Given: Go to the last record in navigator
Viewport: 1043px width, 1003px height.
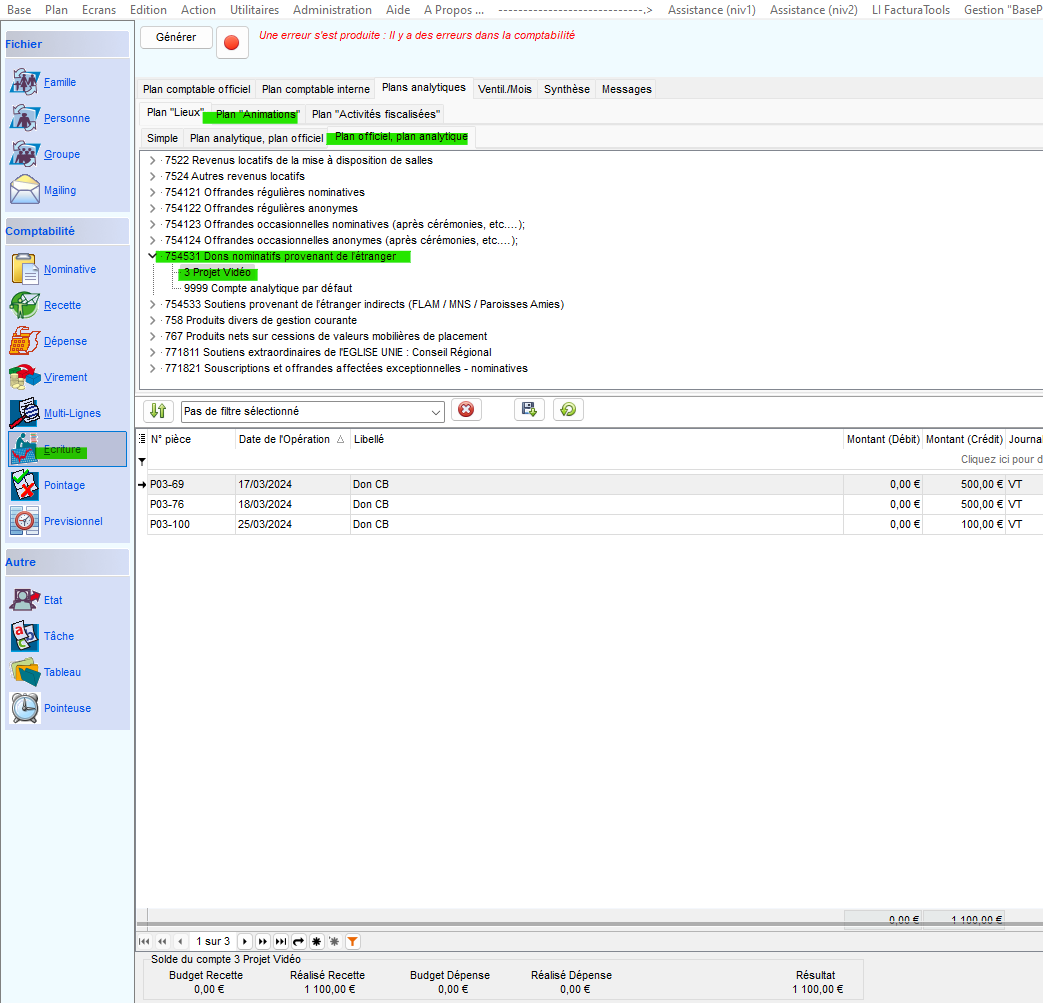Looking at the screenshot, I should pos(281,941).
